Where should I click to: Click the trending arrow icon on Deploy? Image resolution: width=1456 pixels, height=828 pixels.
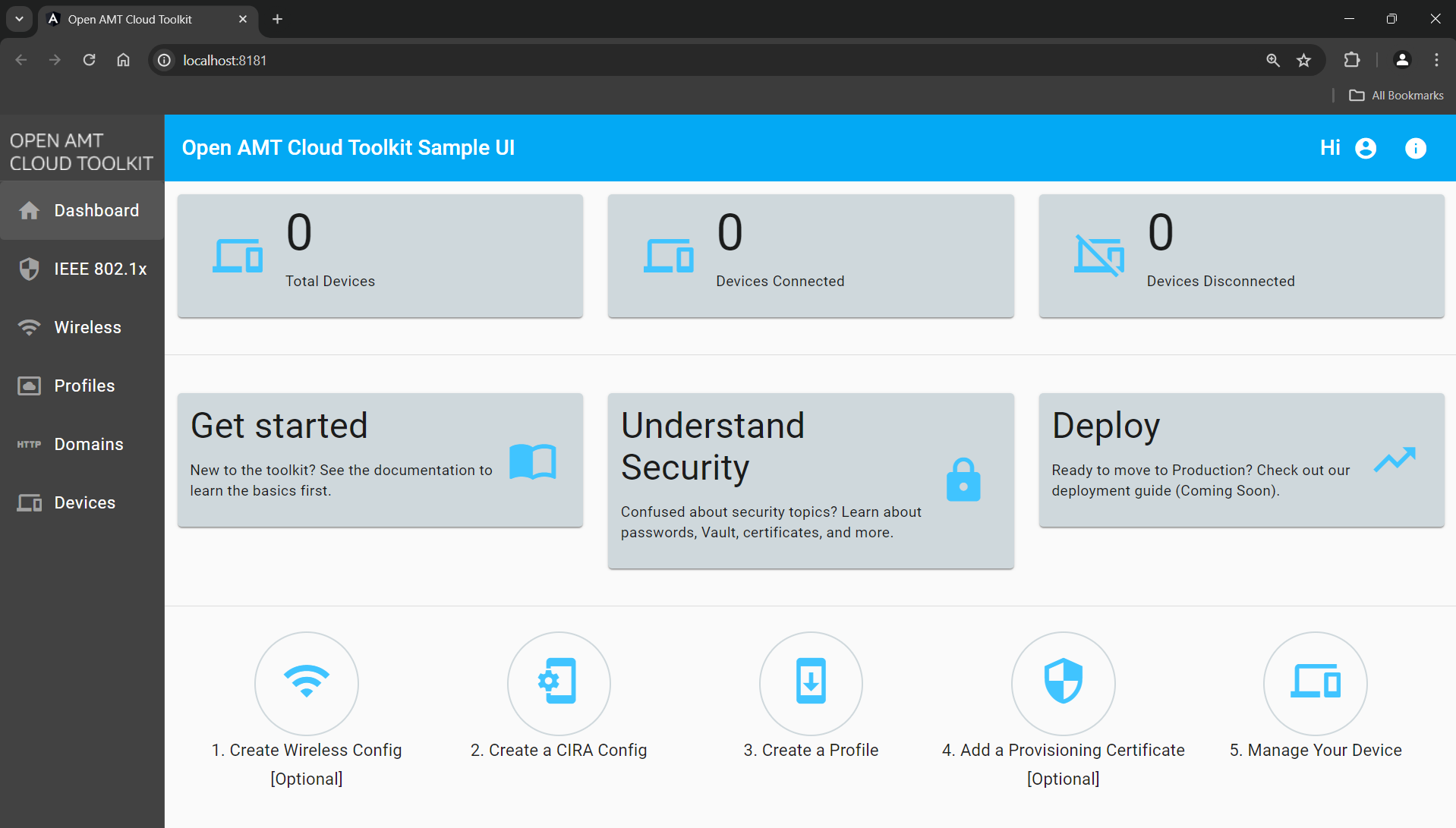1395,460
